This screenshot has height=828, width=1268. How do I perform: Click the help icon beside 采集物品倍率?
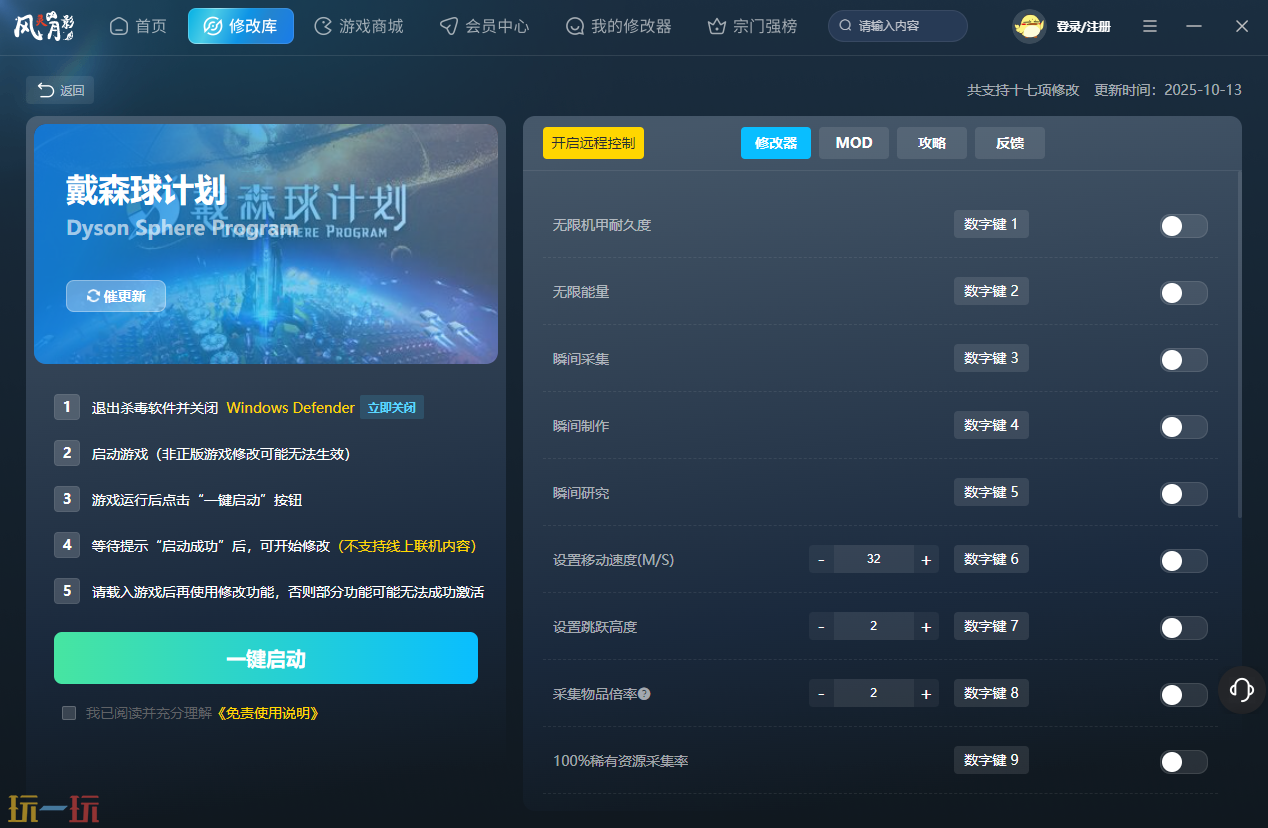(x=644, y=694)
